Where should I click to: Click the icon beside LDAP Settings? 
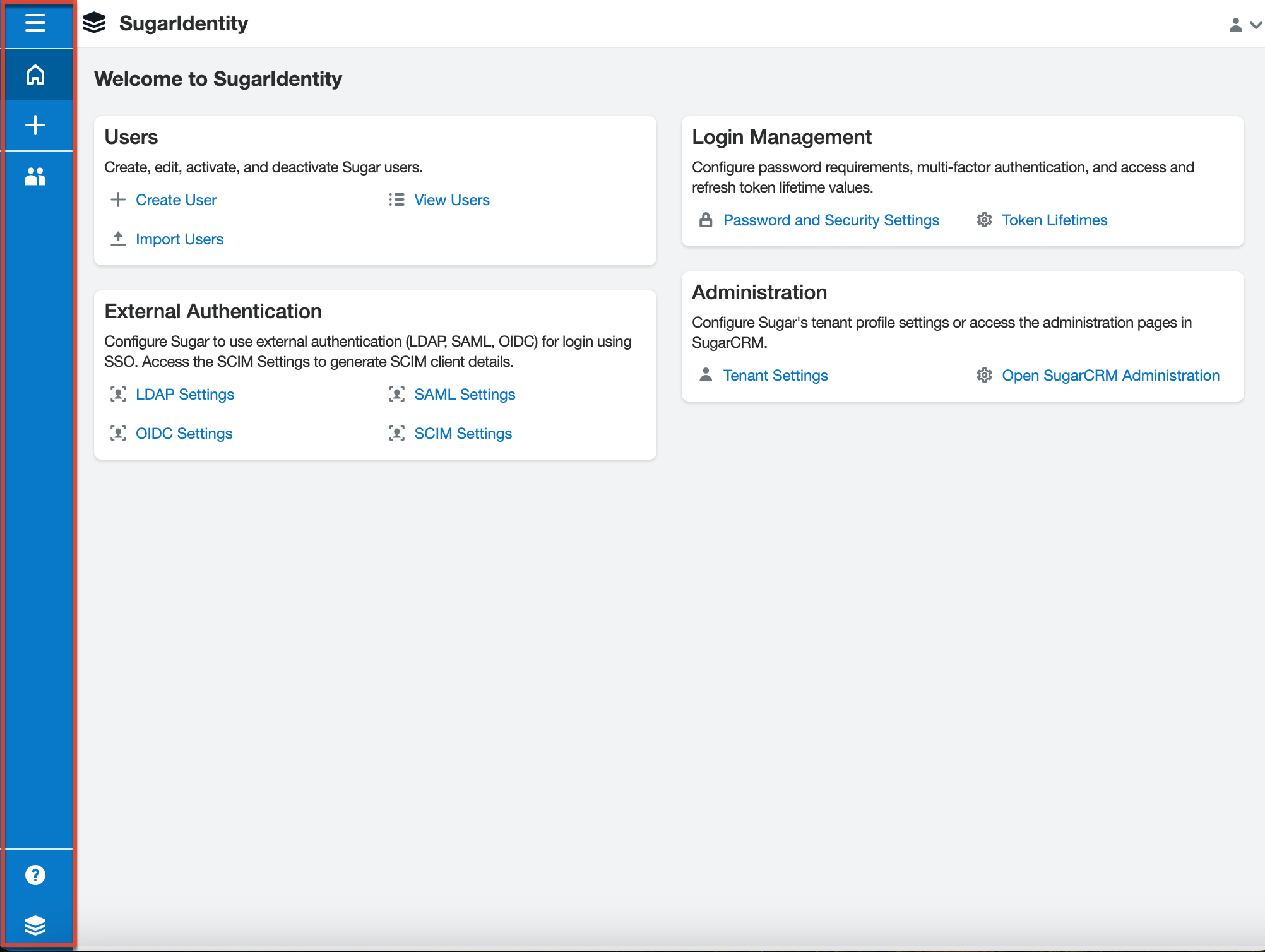[118, 395]
